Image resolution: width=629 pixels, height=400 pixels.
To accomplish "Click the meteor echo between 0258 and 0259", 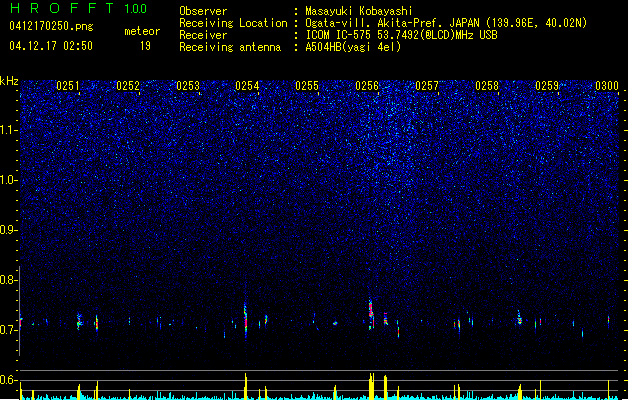I will [519, 317].
